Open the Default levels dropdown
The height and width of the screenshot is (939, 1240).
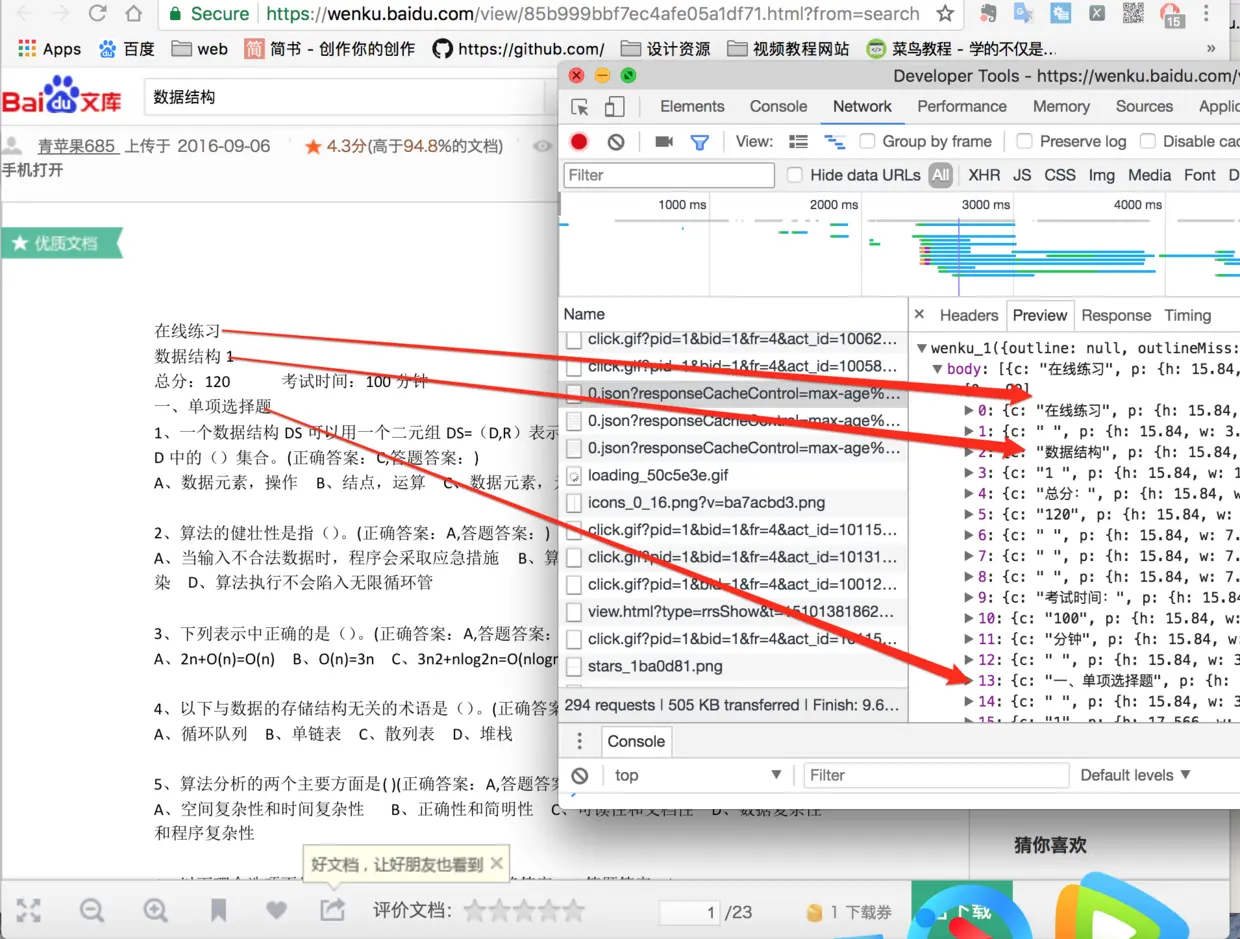pos(1135,775)
